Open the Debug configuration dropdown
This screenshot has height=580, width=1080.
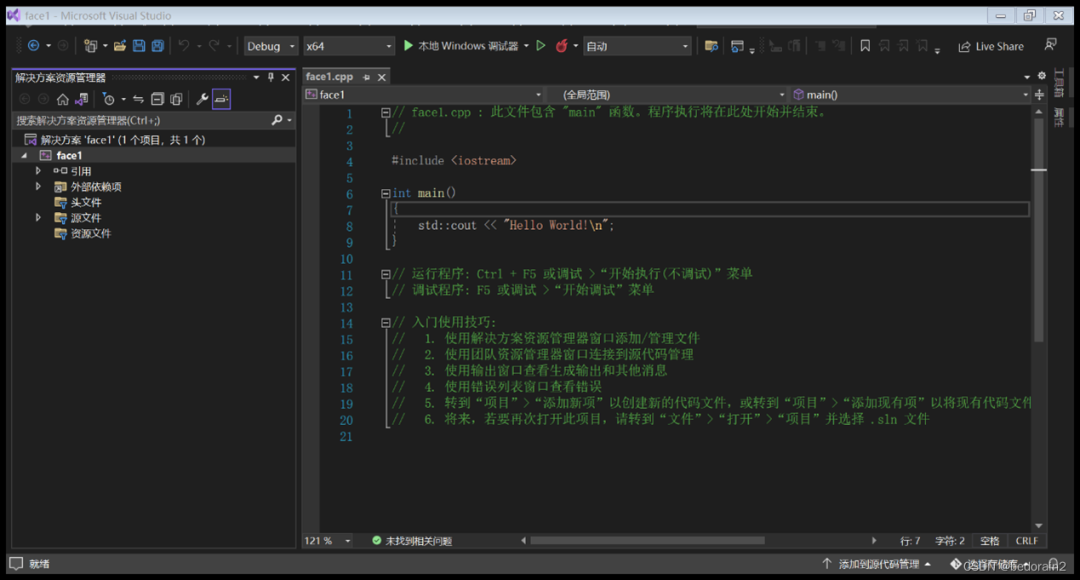270,46
